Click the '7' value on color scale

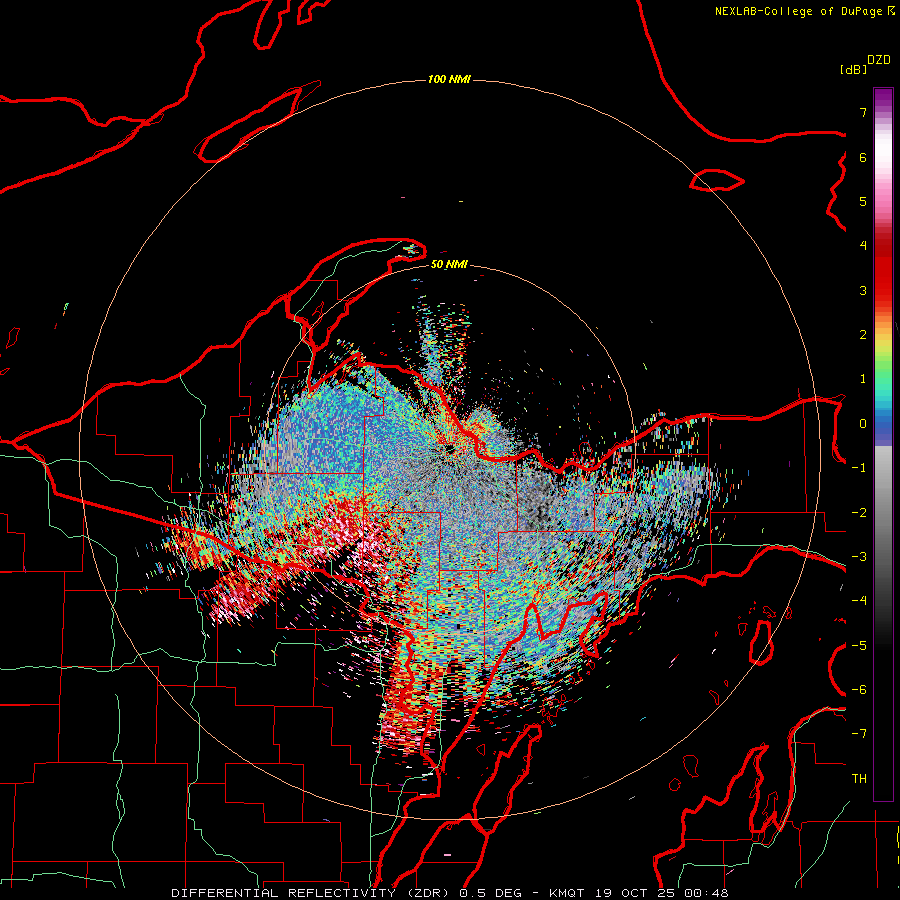coord(863,112)
